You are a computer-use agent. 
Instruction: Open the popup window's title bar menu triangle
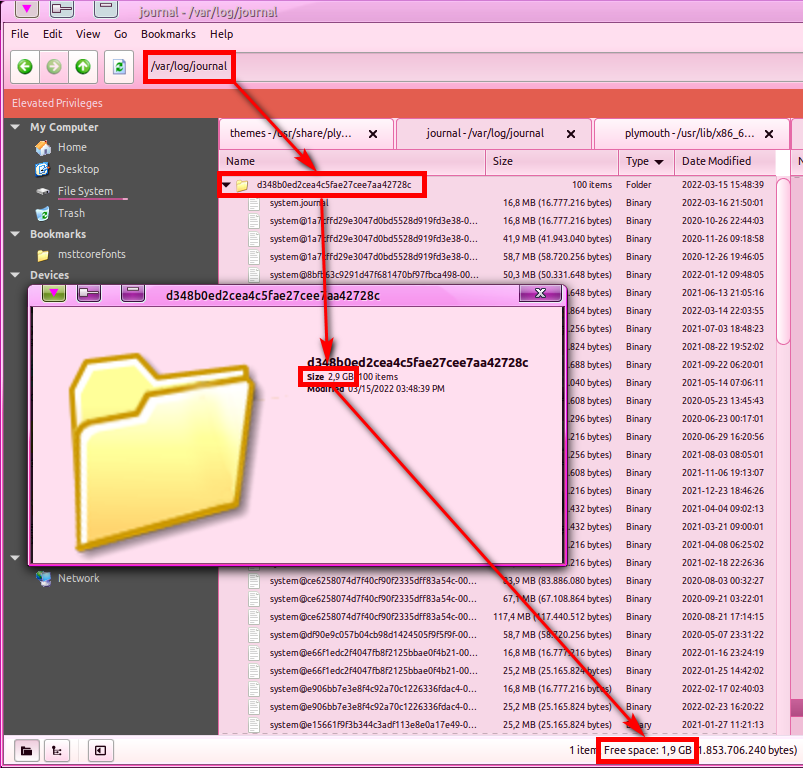coord(54,293)
